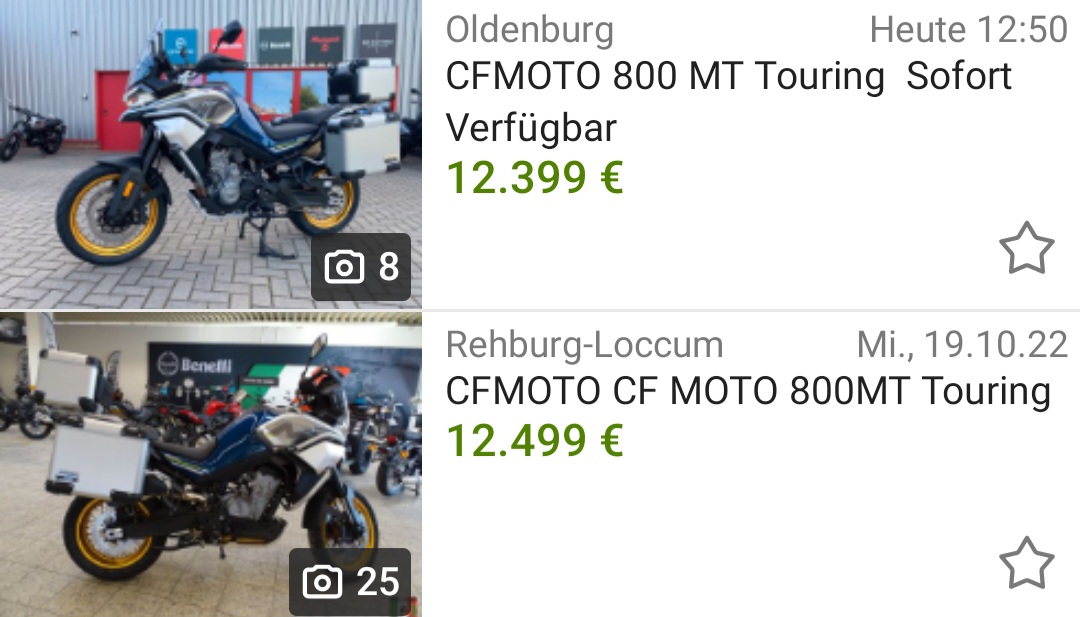Click the camera icon beside 25
The height and width of the screenshot is (617, 1080).
click(322, 582)
